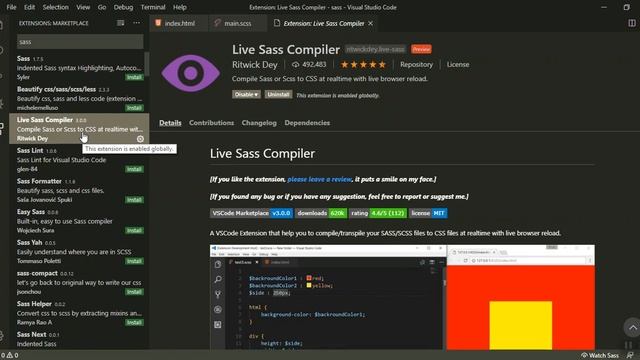Install the Sass Formatter extension

coord(134,200)
